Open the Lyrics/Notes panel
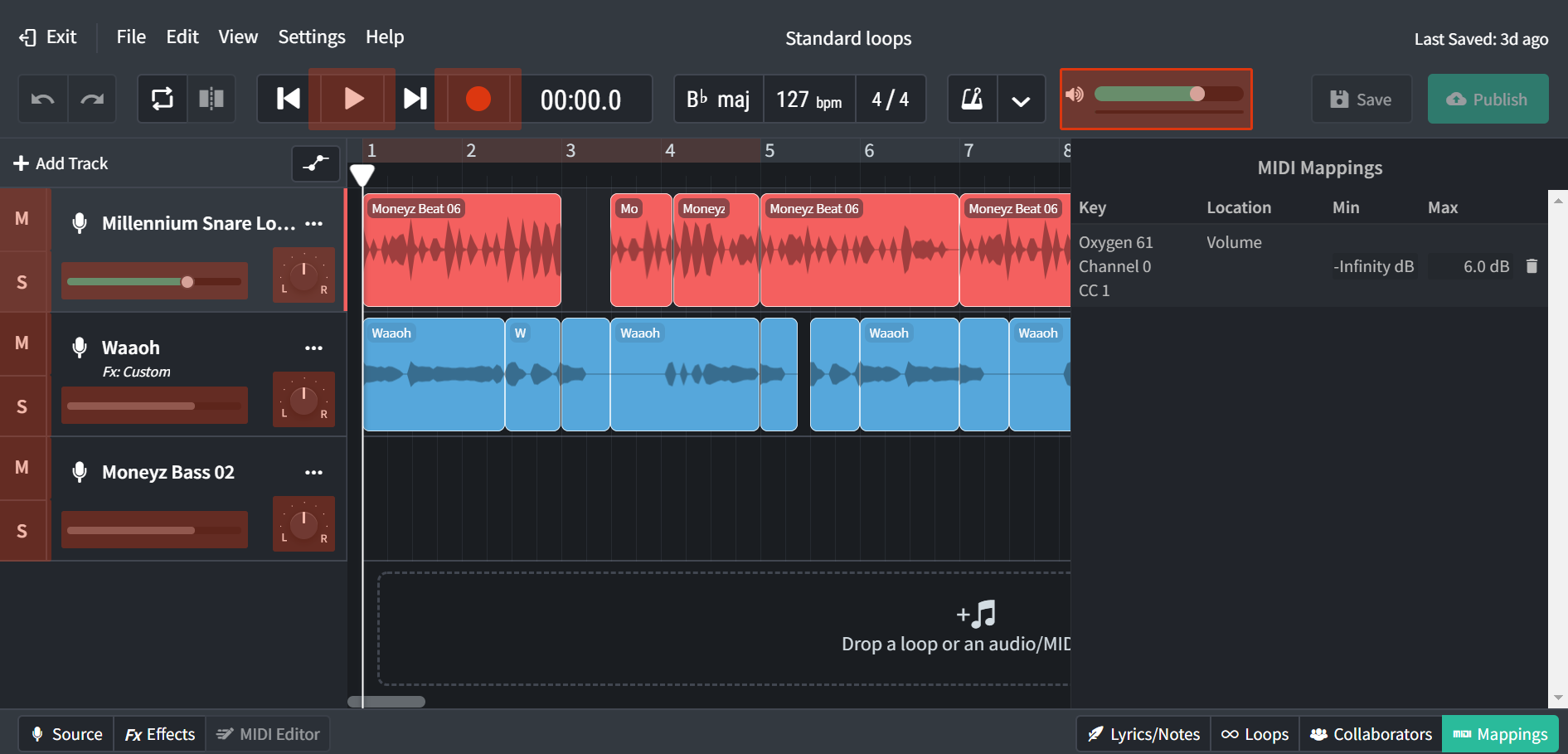The height and width of the screenshot is (754, 1568). click(x=1143, y=734)
